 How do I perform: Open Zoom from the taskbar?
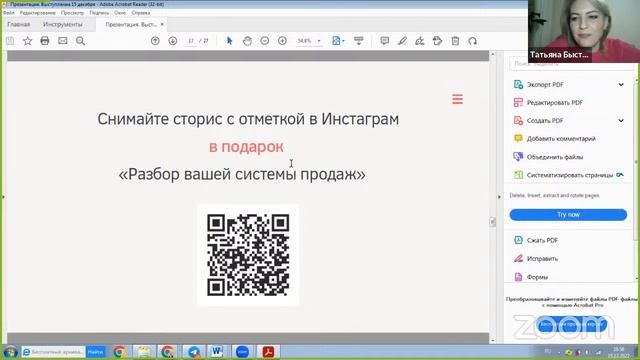coord(242,352)
